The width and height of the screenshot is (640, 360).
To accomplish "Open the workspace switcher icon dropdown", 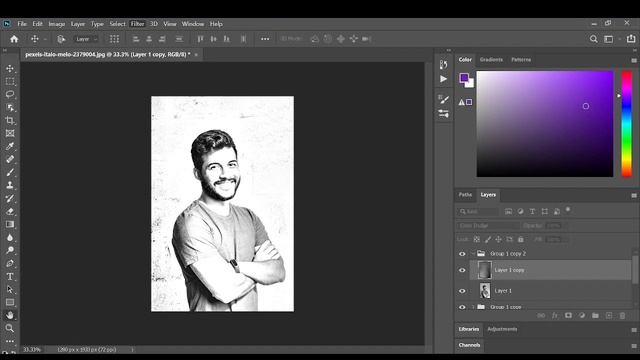I will pos(611,39).
